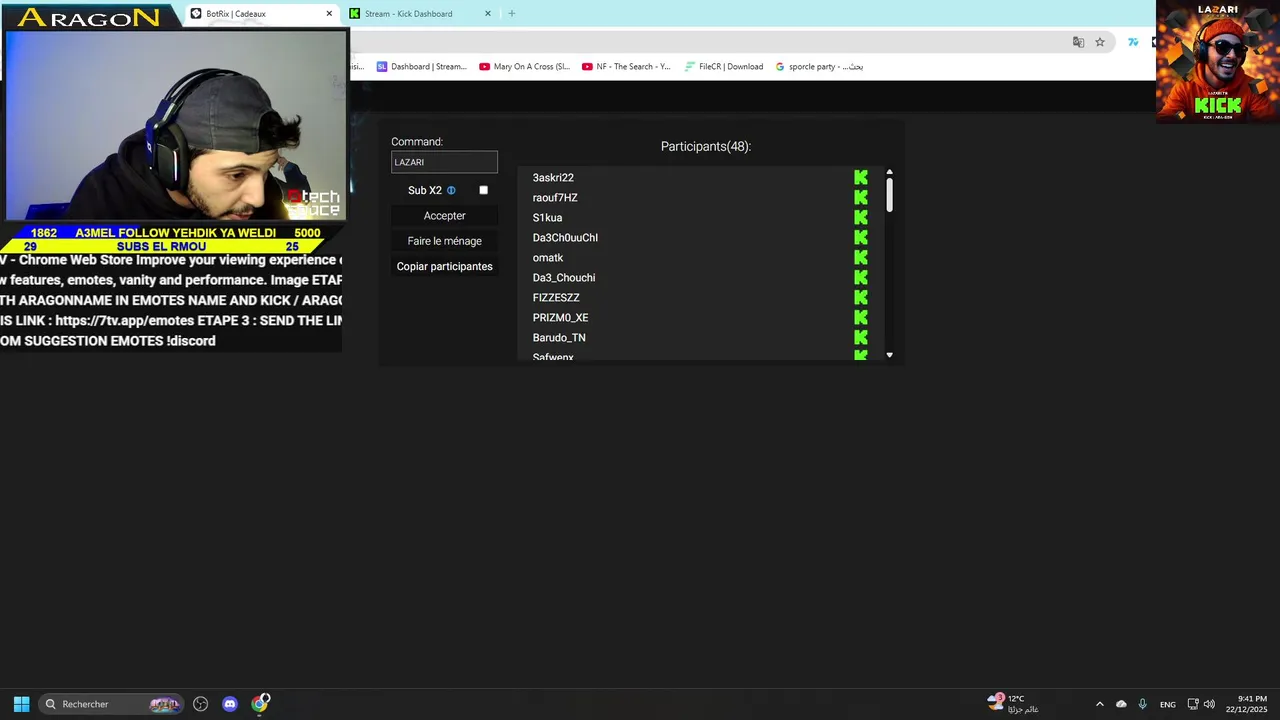
Task: Click the Accepter button
Action: coord(444,216)
